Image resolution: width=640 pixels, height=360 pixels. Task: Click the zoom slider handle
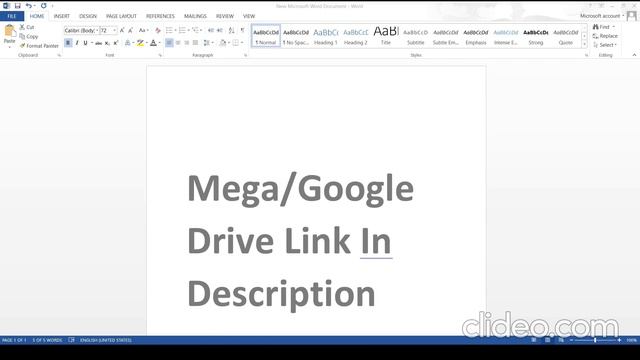pos(595,340)
